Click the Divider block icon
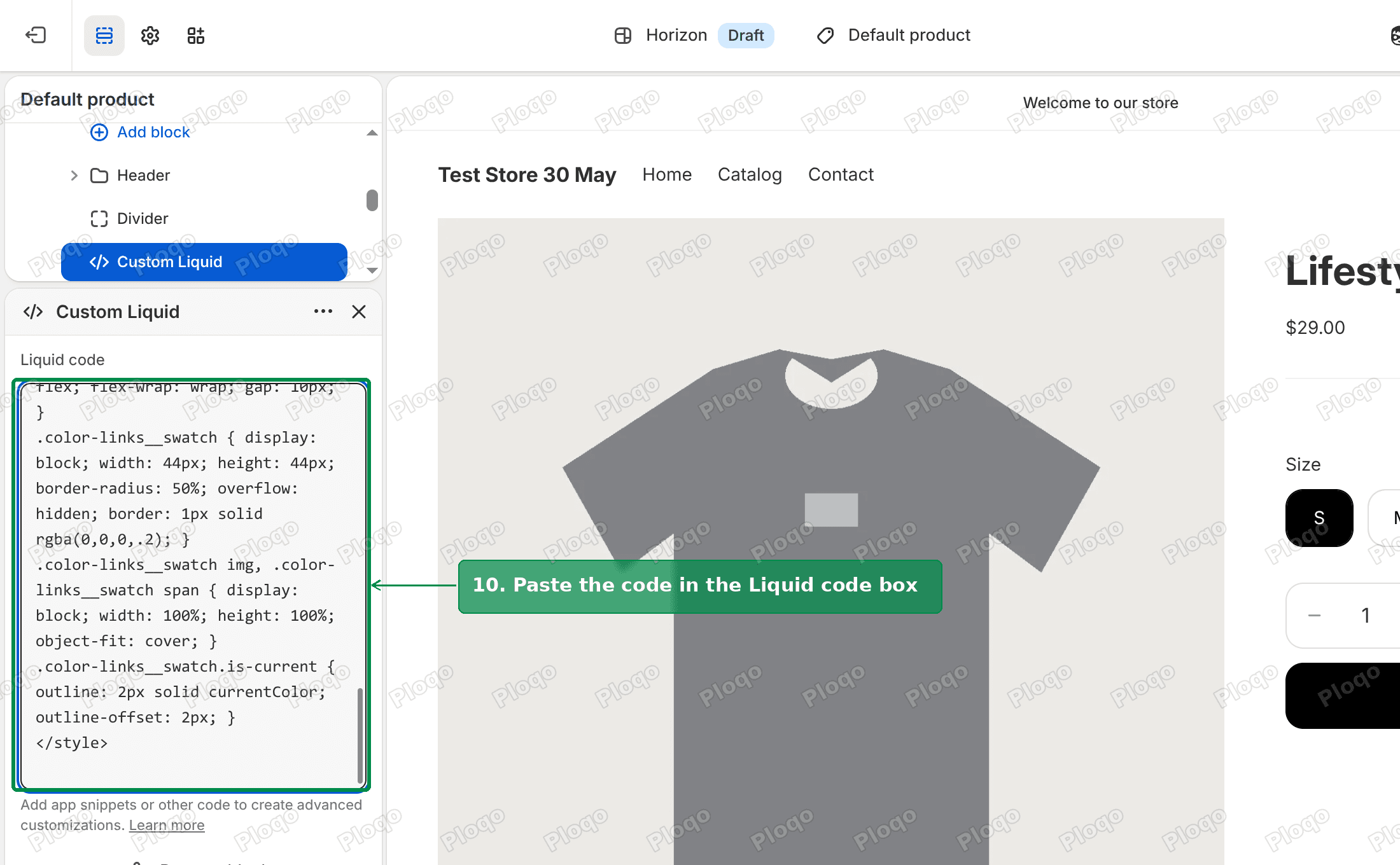 pyautogui.click(x=99, y=219)
